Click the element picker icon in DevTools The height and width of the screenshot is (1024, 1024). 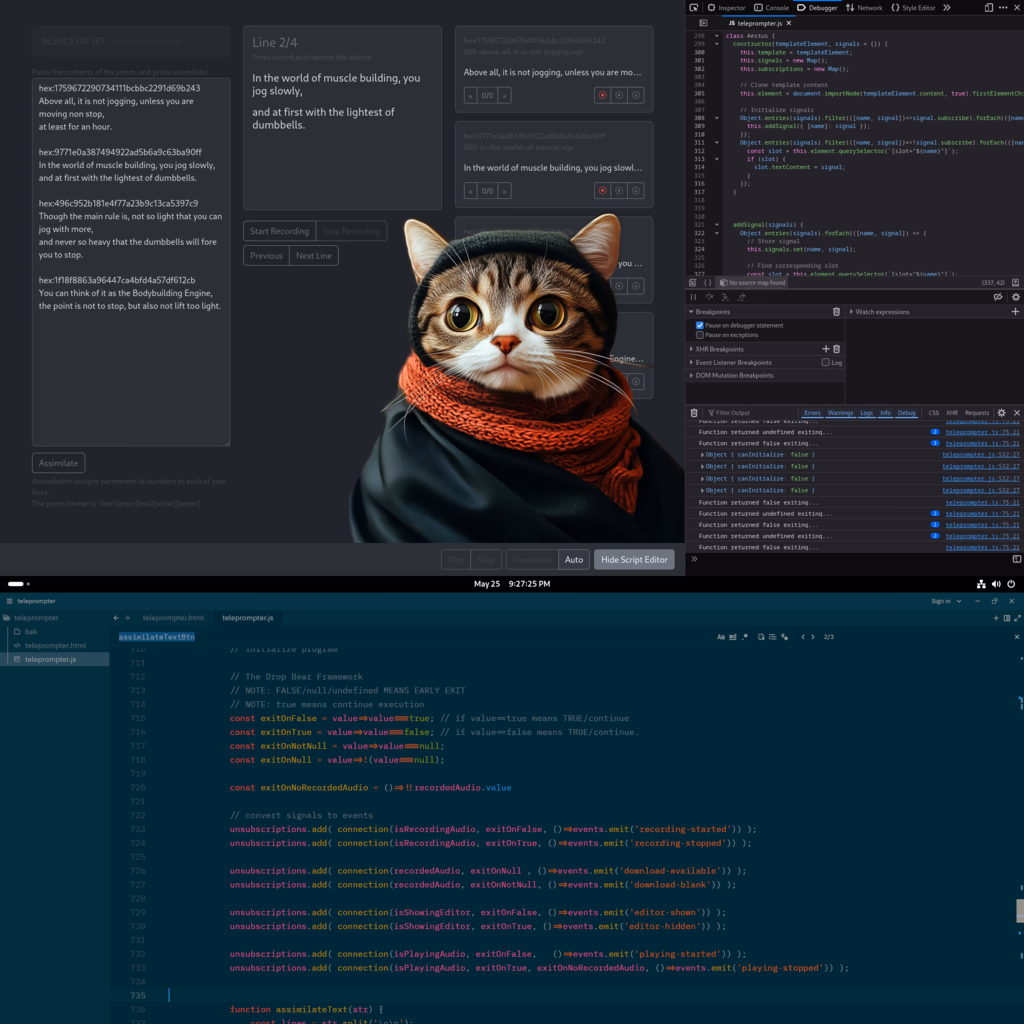coord(694,7)
